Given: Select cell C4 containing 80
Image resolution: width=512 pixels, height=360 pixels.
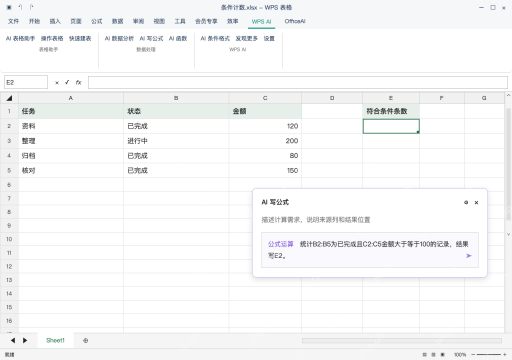Looking at the screenshot, I should click(x=265, y=156).
